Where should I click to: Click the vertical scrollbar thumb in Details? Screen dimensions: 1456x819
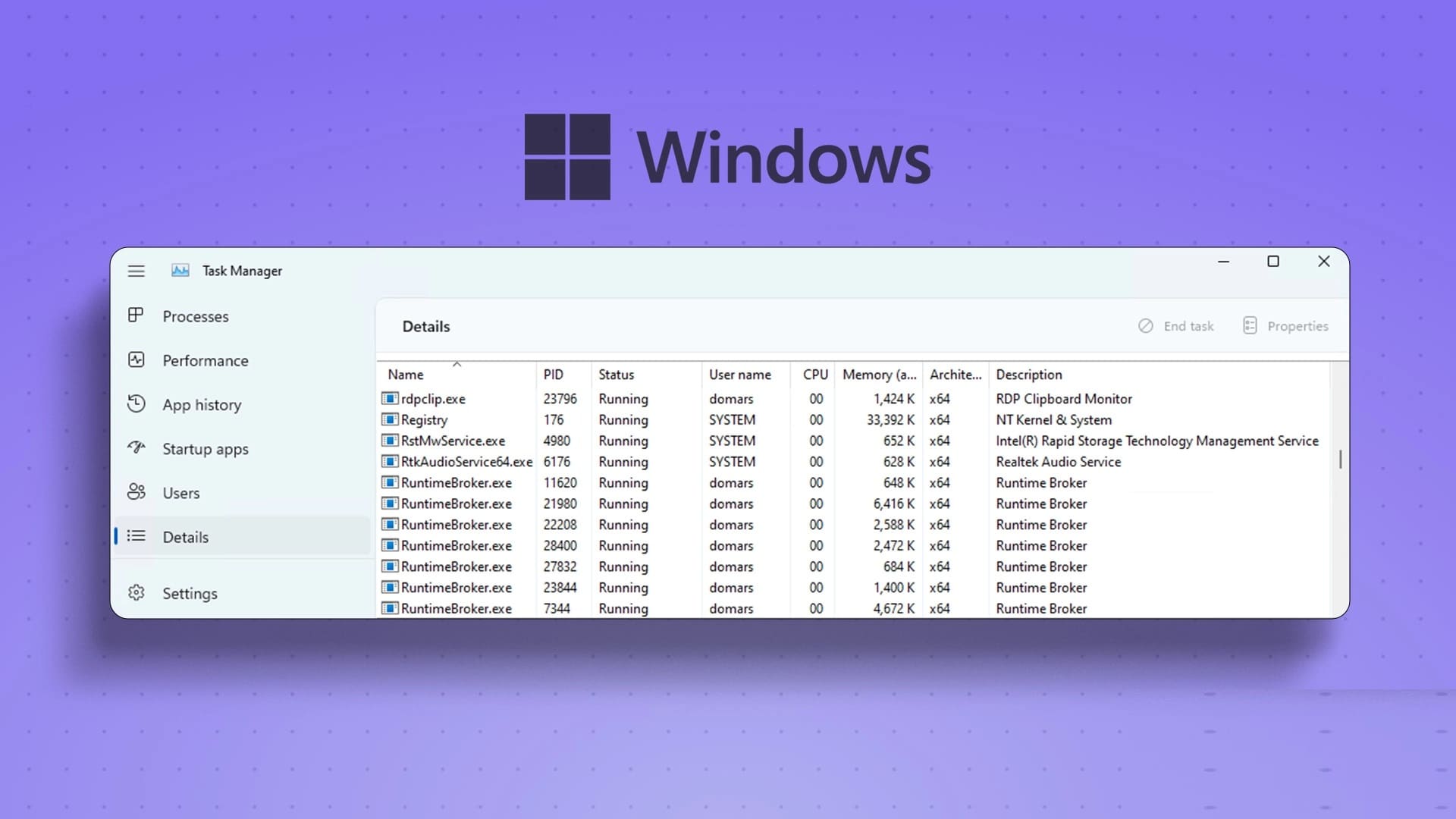tap(1340, 459)
